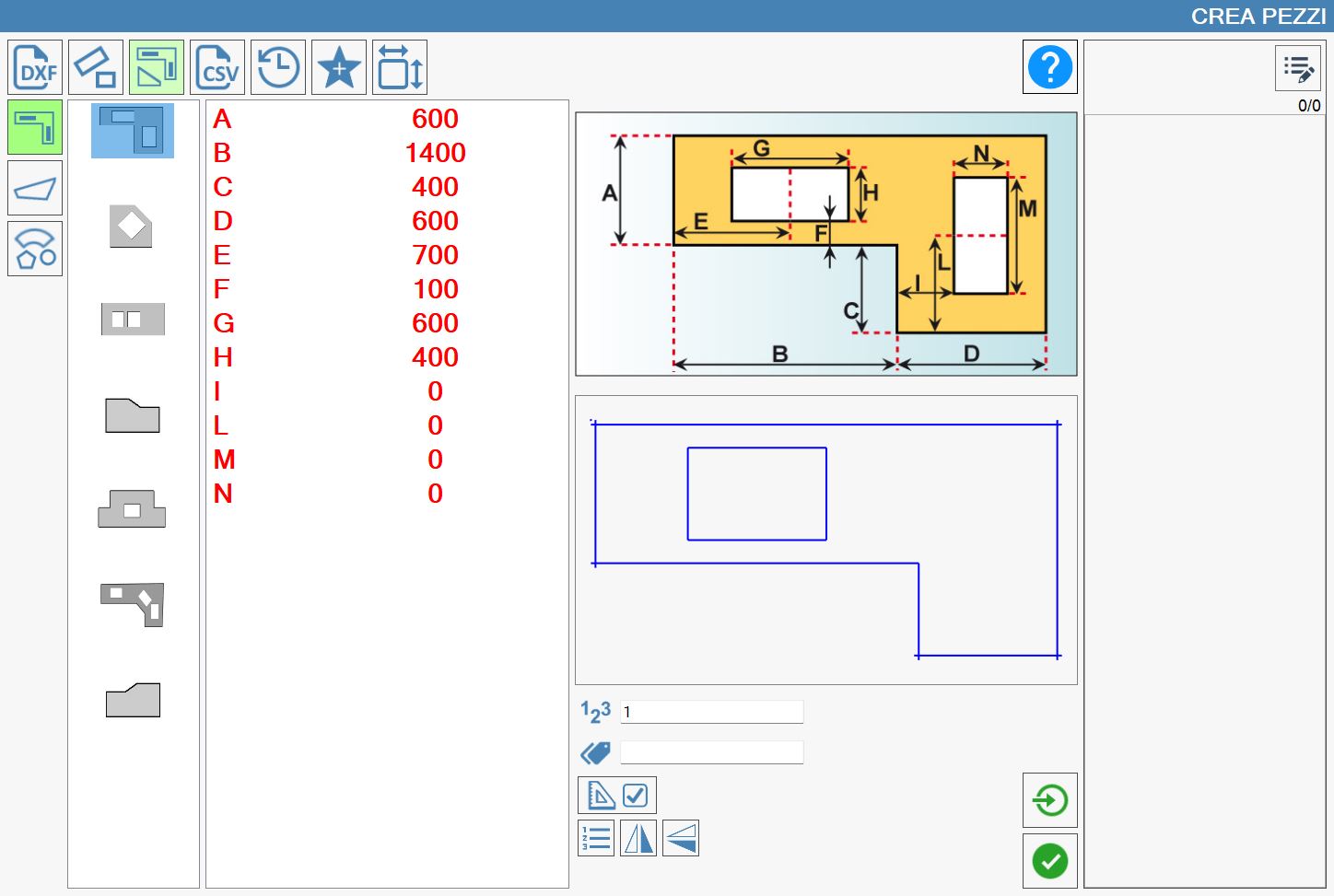Open the blue help question mark
This screenshot has height=896, width=1334.
1050,67
